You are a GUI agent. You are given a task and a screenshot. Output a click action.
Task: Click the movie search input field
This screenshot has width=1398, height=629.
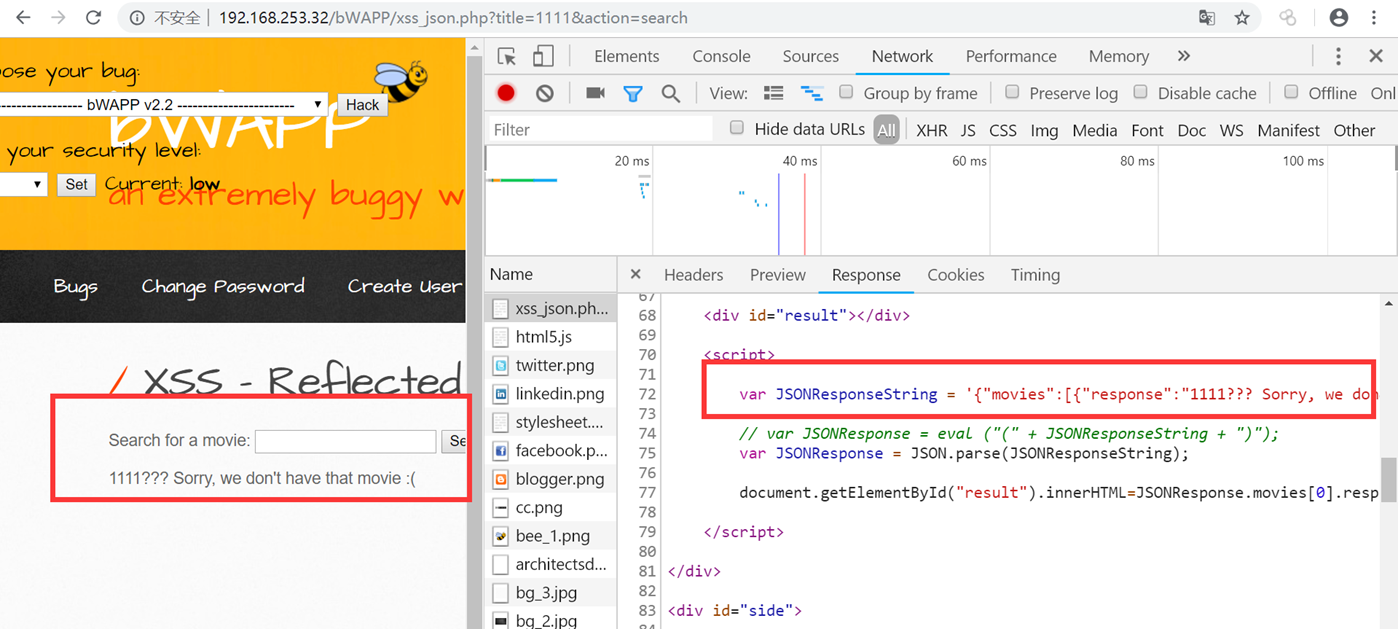click(x=345, y=441)
